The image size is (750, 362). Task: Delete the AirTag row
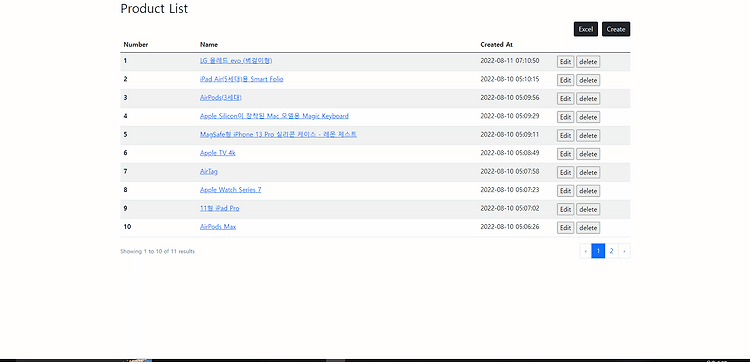point(588,173)
